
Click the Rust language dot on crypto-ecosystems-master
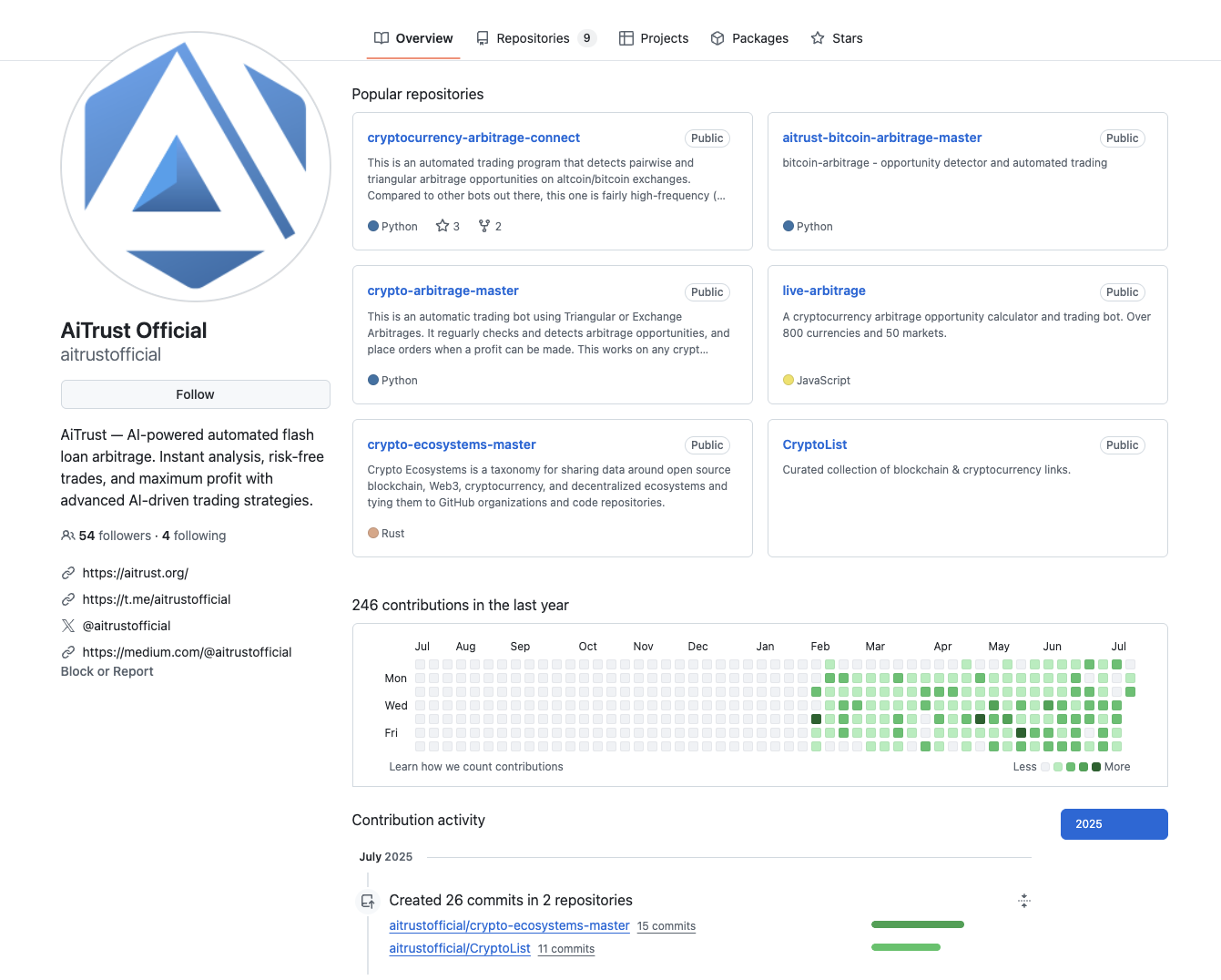coord(373,533)
